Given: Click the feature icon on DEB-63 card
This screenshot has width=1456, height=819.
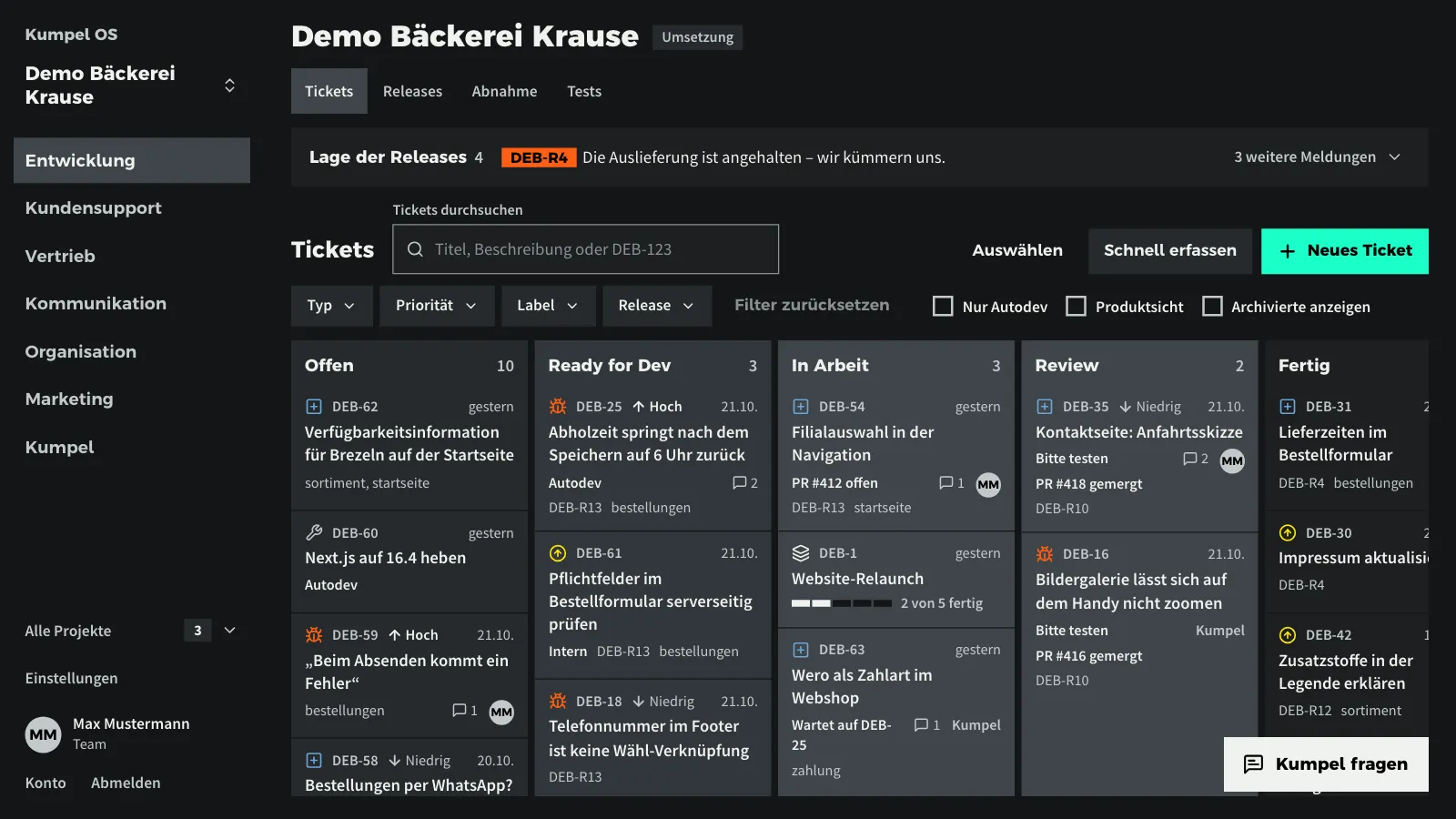Looking at the screenshot, I should [801, 650].
